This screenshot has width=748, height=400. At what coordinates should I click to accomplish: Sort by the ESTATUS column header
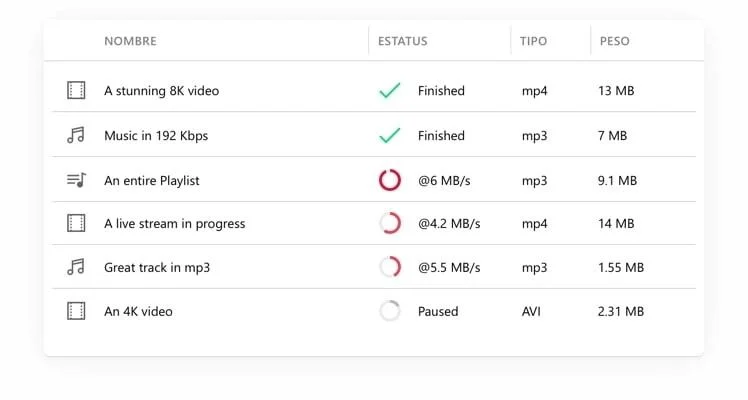pyautogui.click(x=403, y=41)
